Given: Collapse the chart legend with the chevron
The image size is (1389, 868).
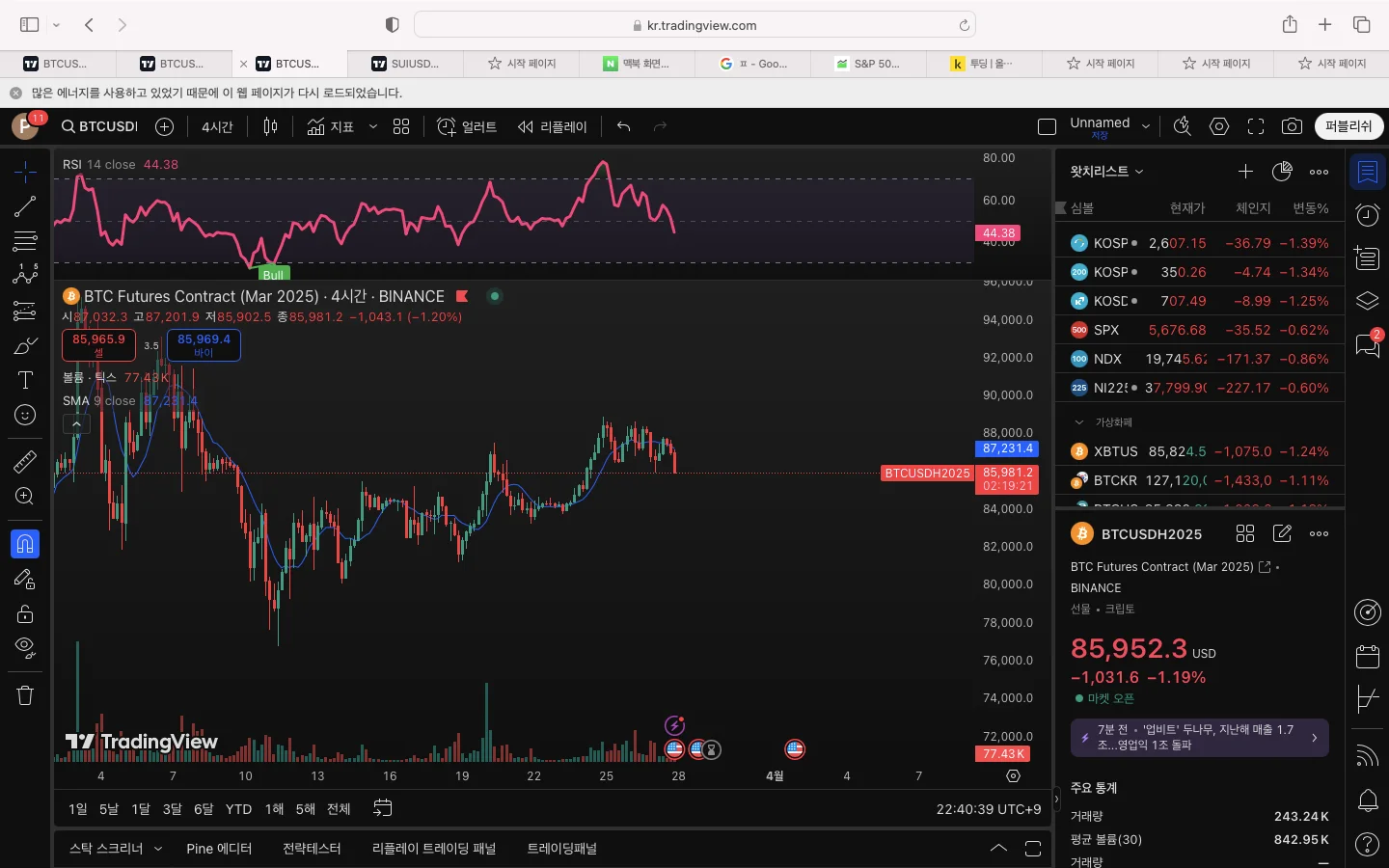Looking at the screenshot, I should coord(76,423).
